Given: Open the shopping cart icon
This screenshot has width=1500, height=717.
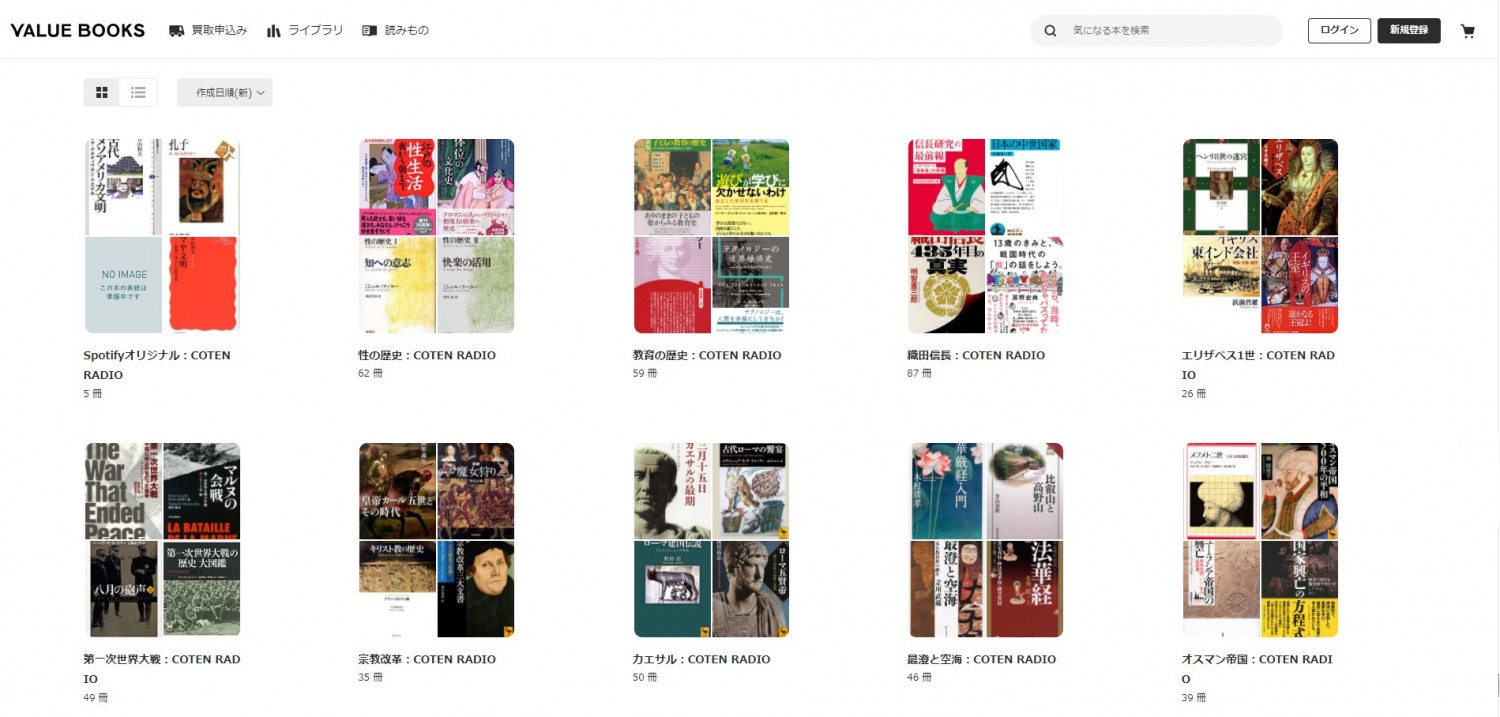Looking at the screenshot, I should coord(1468,31).
